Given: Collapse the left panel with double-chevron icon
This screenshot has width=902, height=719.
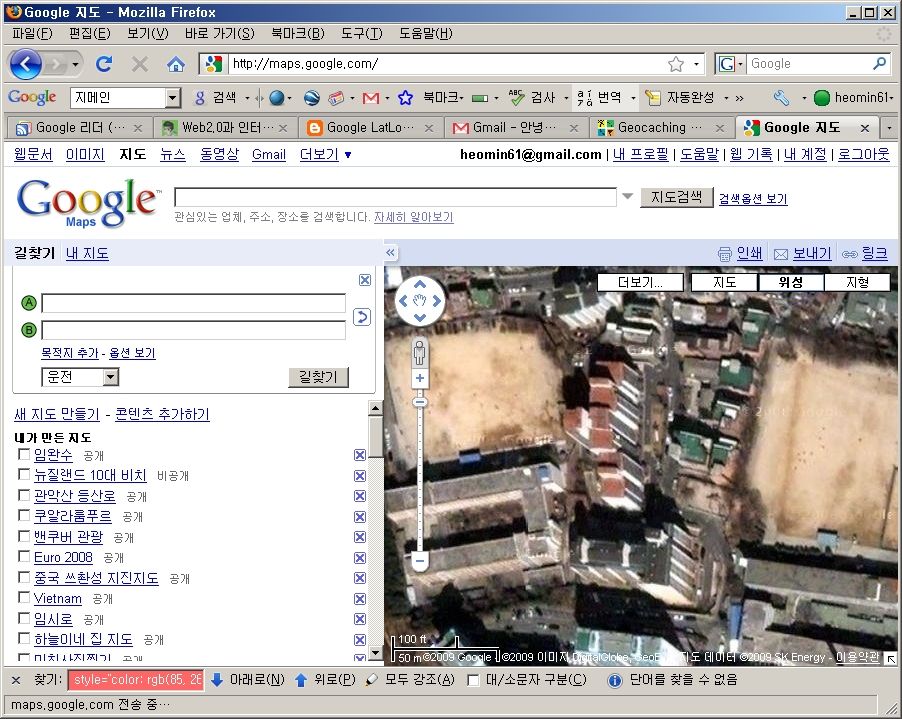Looking at the screenshot, I should tap(391, 253).
